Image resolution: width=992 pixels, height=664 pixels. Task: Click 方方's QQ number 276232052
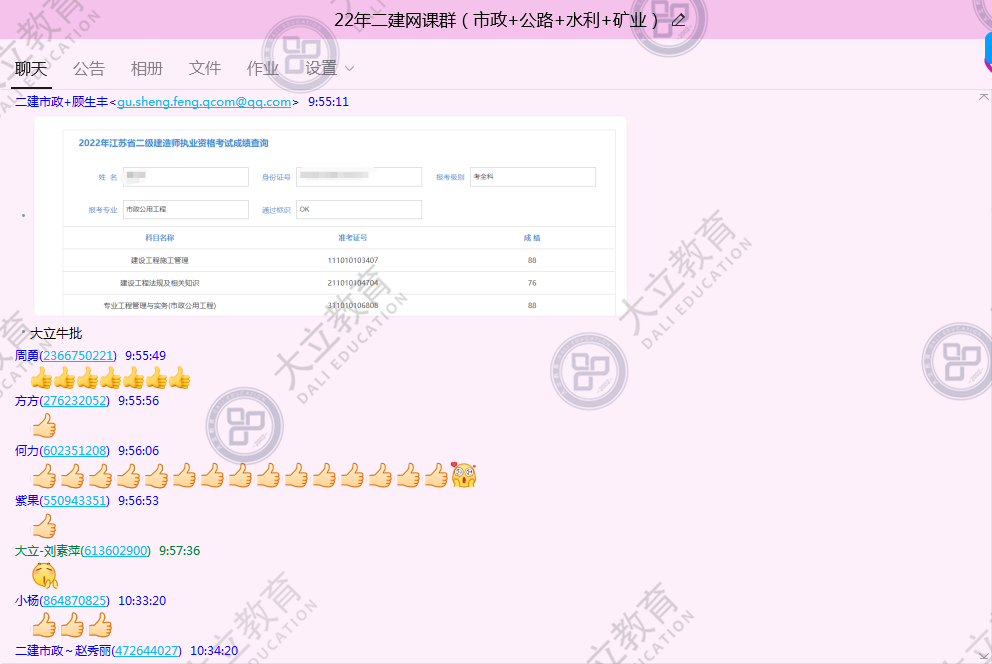pyautogui.click(x=75, y=400)
